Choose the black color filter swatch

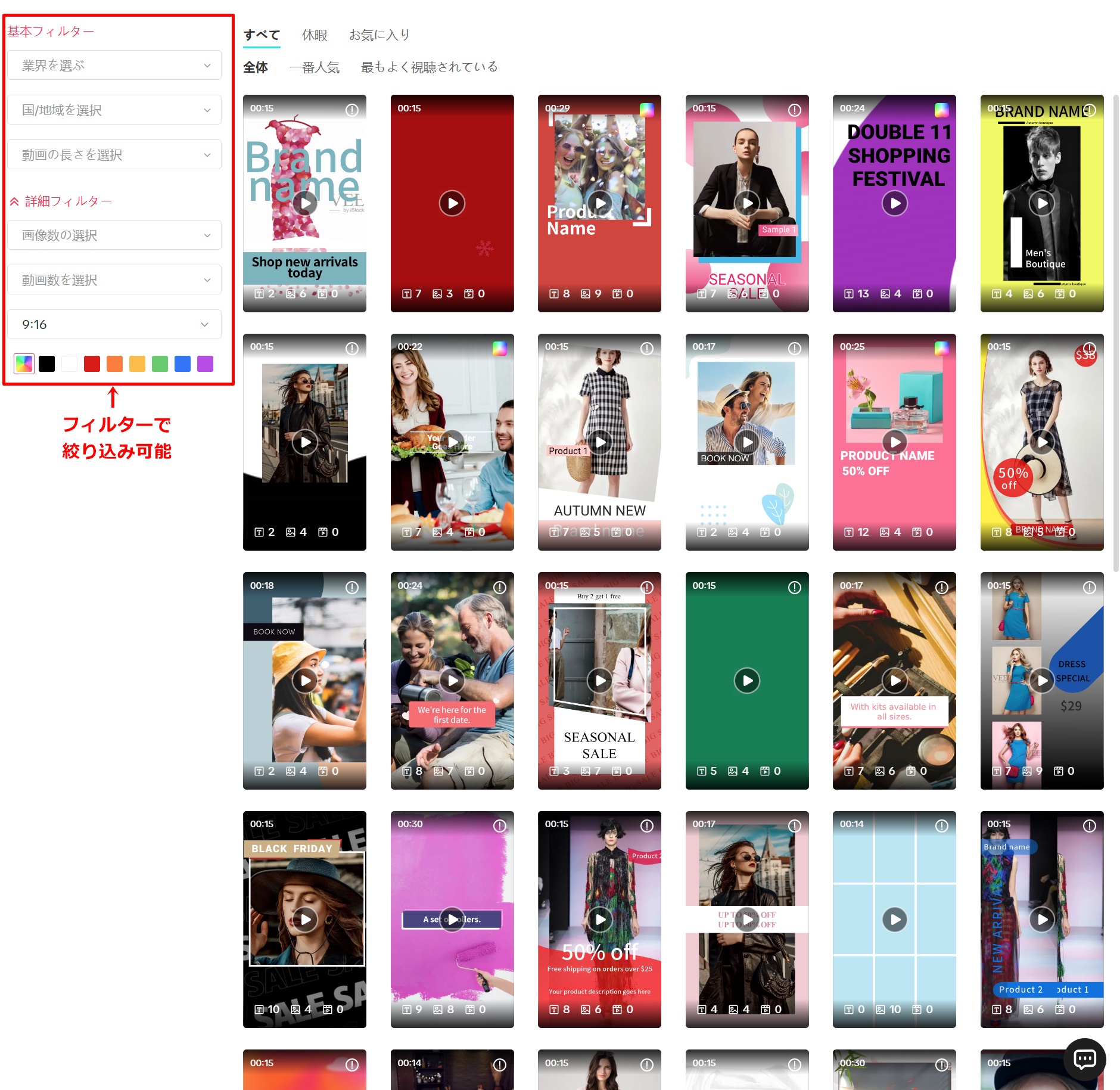(46, 364)
